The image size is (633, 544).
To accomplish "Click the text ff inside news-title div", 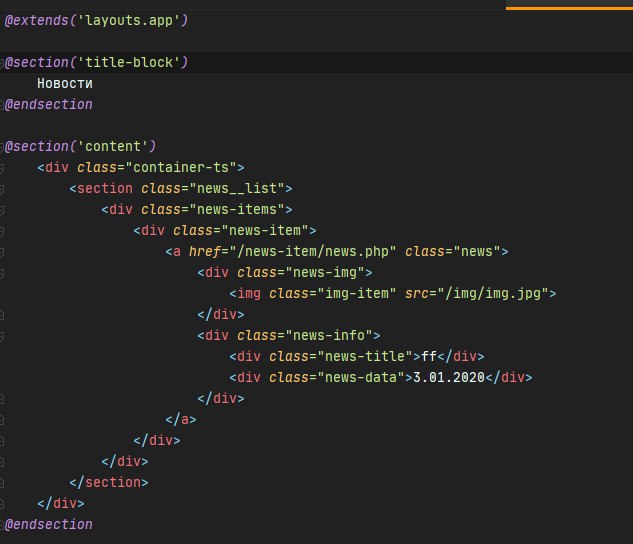I will pos(429,356).
